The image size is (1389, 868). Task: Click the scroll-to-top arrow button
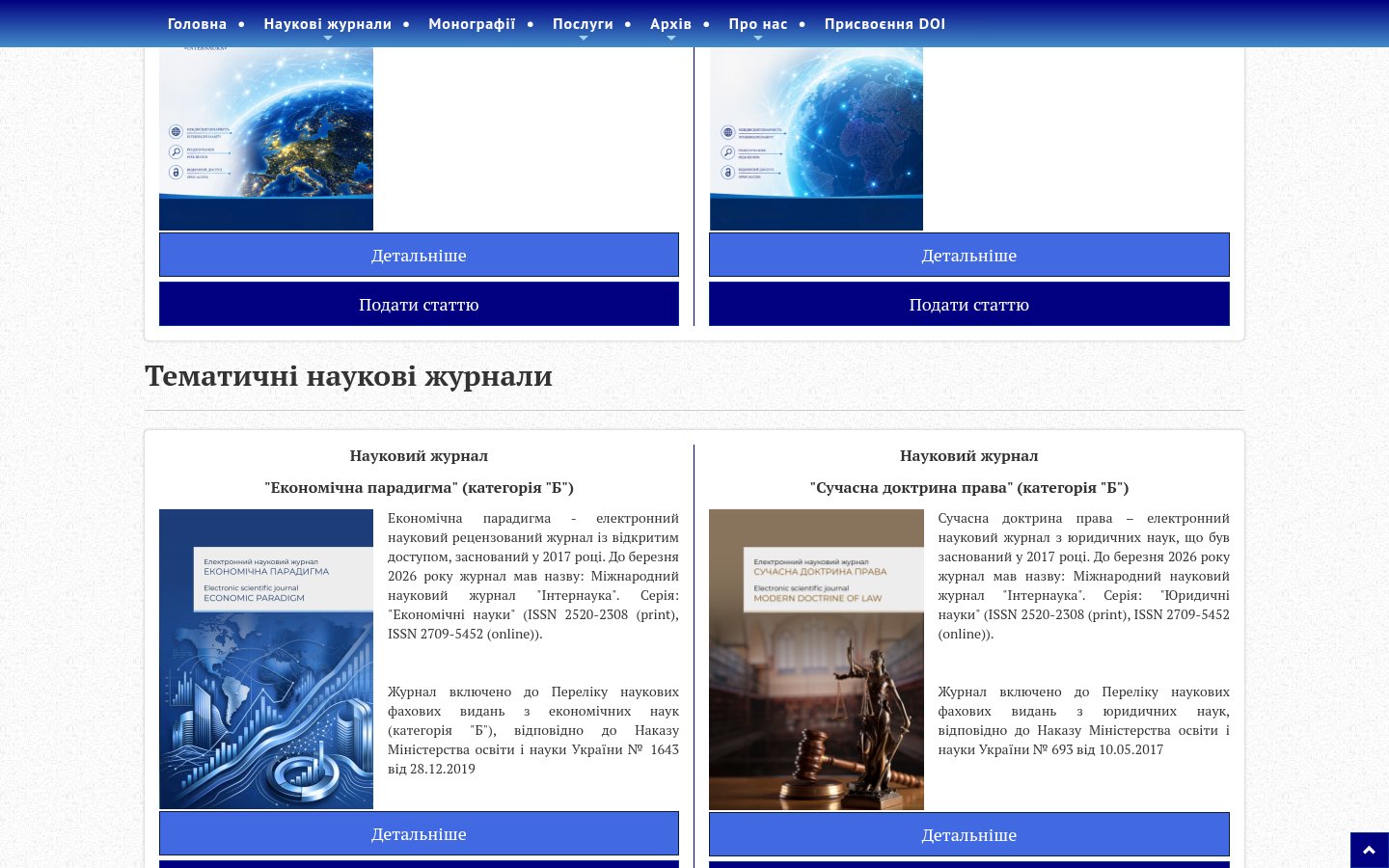tap(1369, 850)
